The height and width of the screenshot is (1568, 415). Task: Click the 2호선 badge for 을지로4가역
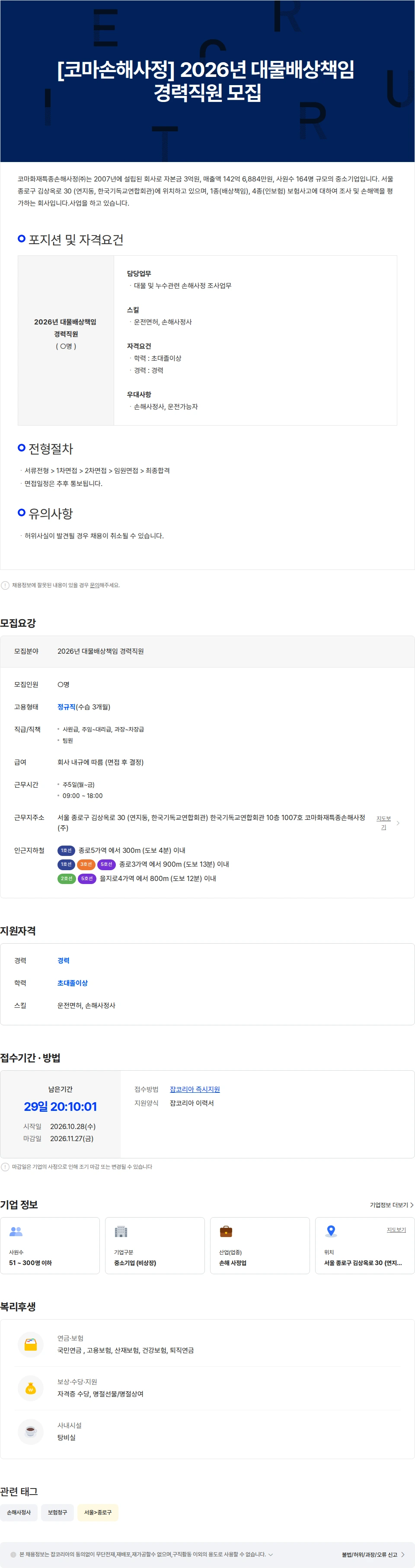[67, 879]
